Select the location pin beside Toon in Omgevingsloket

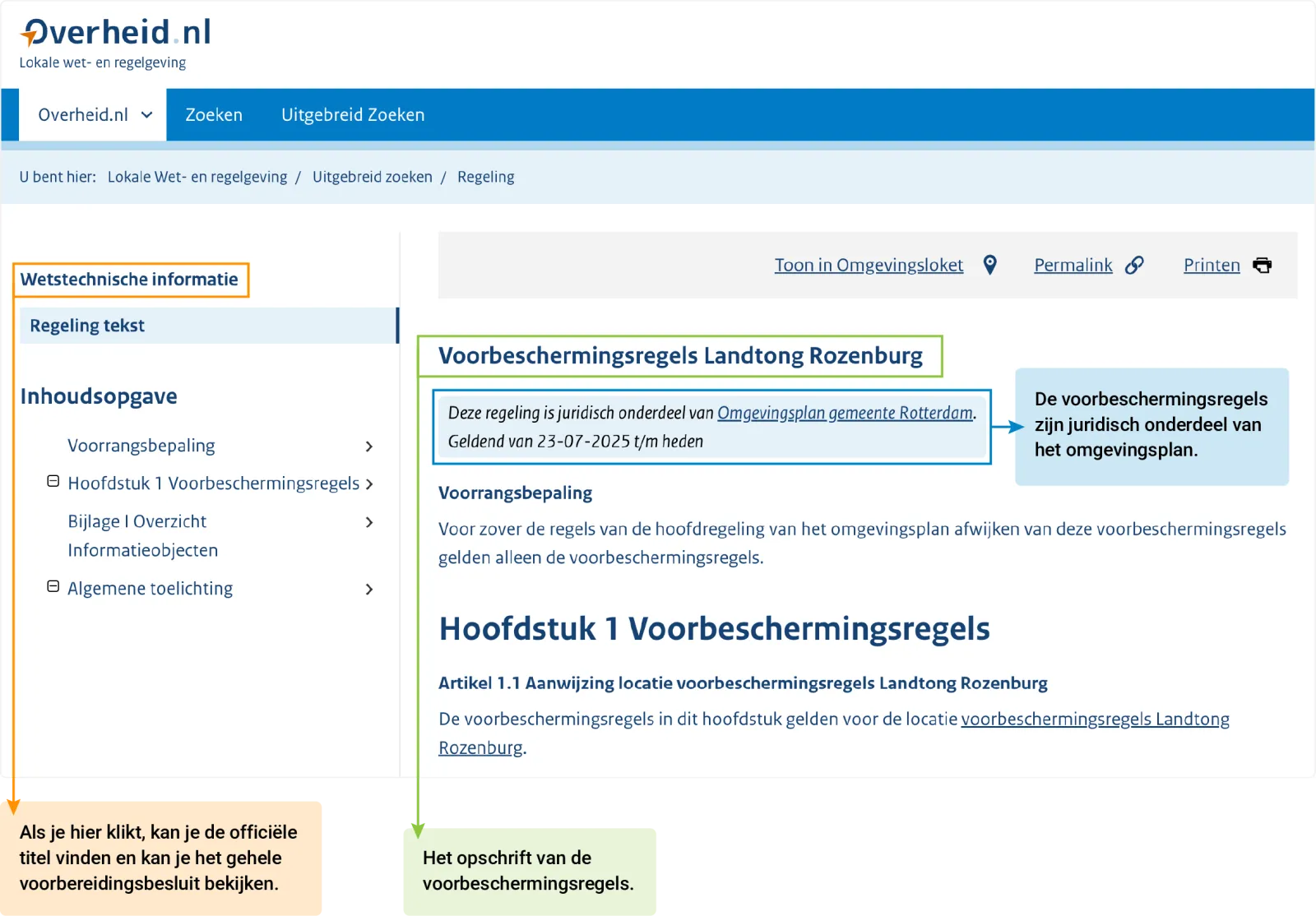coord(990,265)
